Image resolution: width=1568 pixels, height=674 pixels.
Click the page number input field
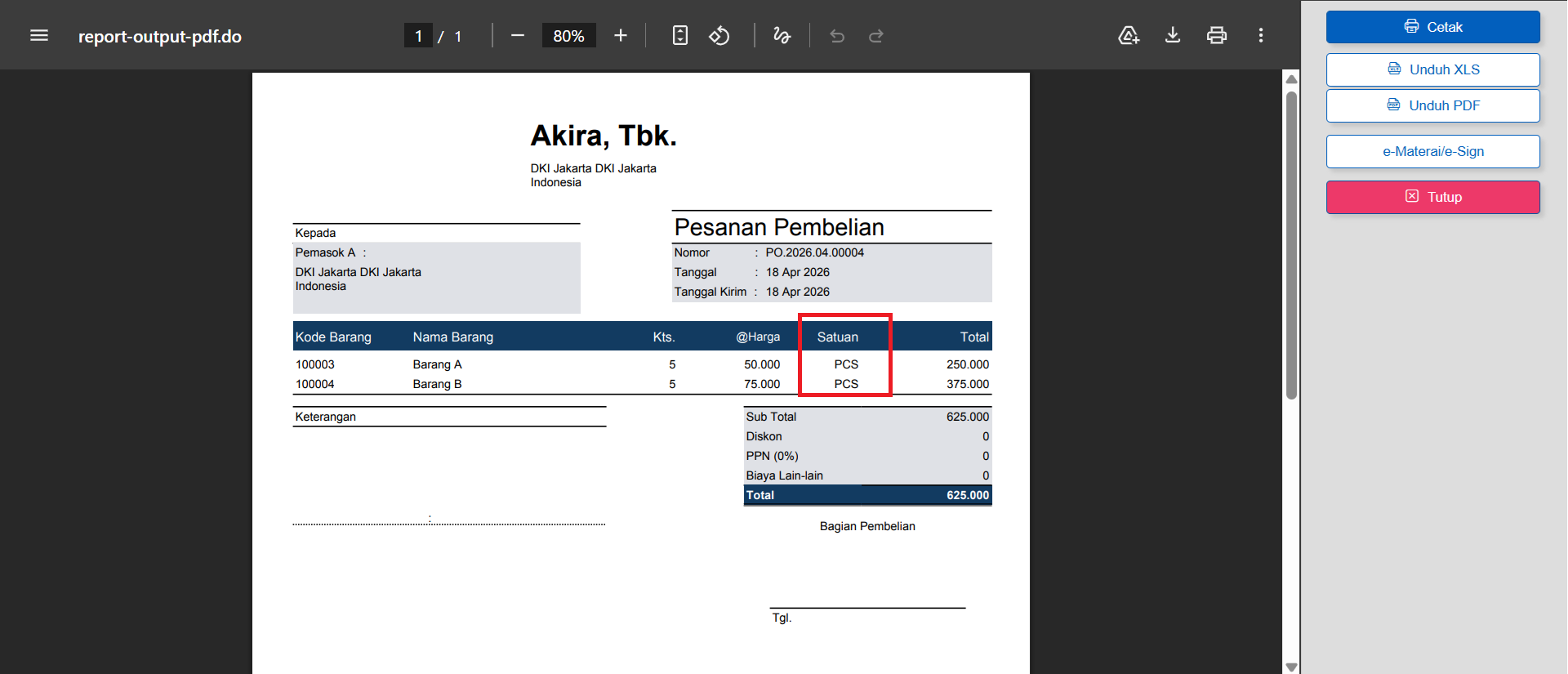(418, 36)
